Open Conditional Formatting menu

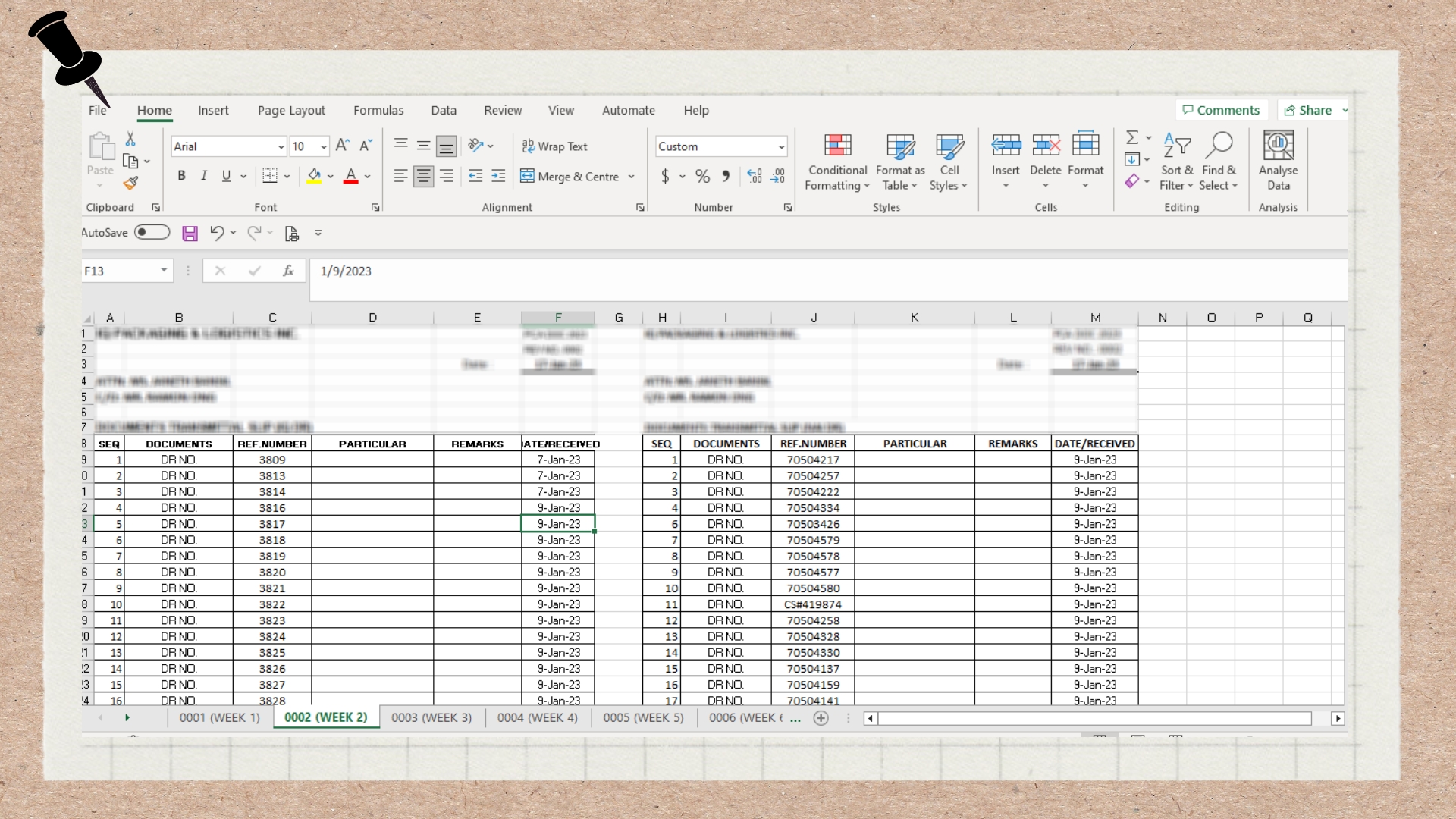coord(837,162)
